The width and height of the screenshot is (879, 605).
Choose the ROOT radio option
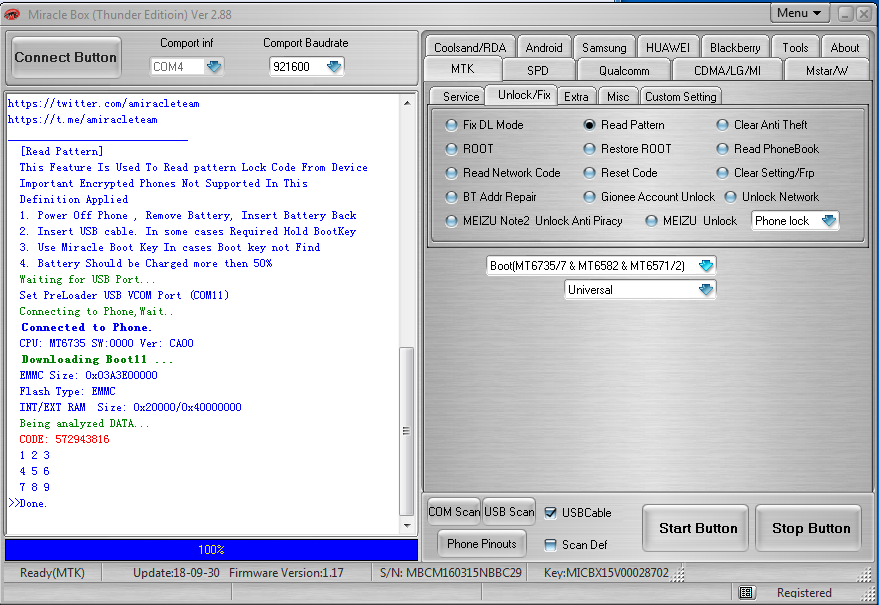[451, 149]
